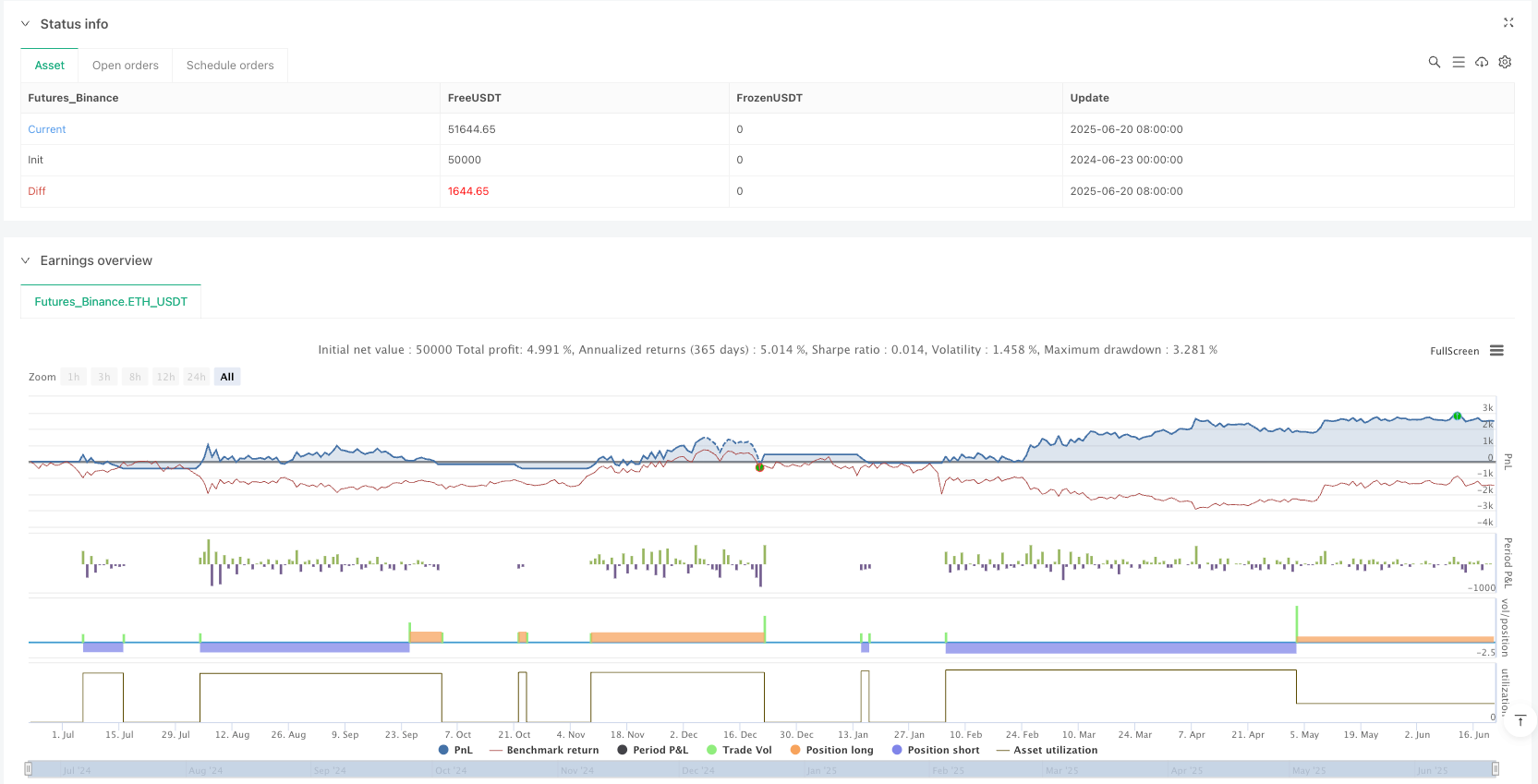Click the scroll-to-top arrow button
This screenshot has height=784, width=1538.
point(1520,720)
